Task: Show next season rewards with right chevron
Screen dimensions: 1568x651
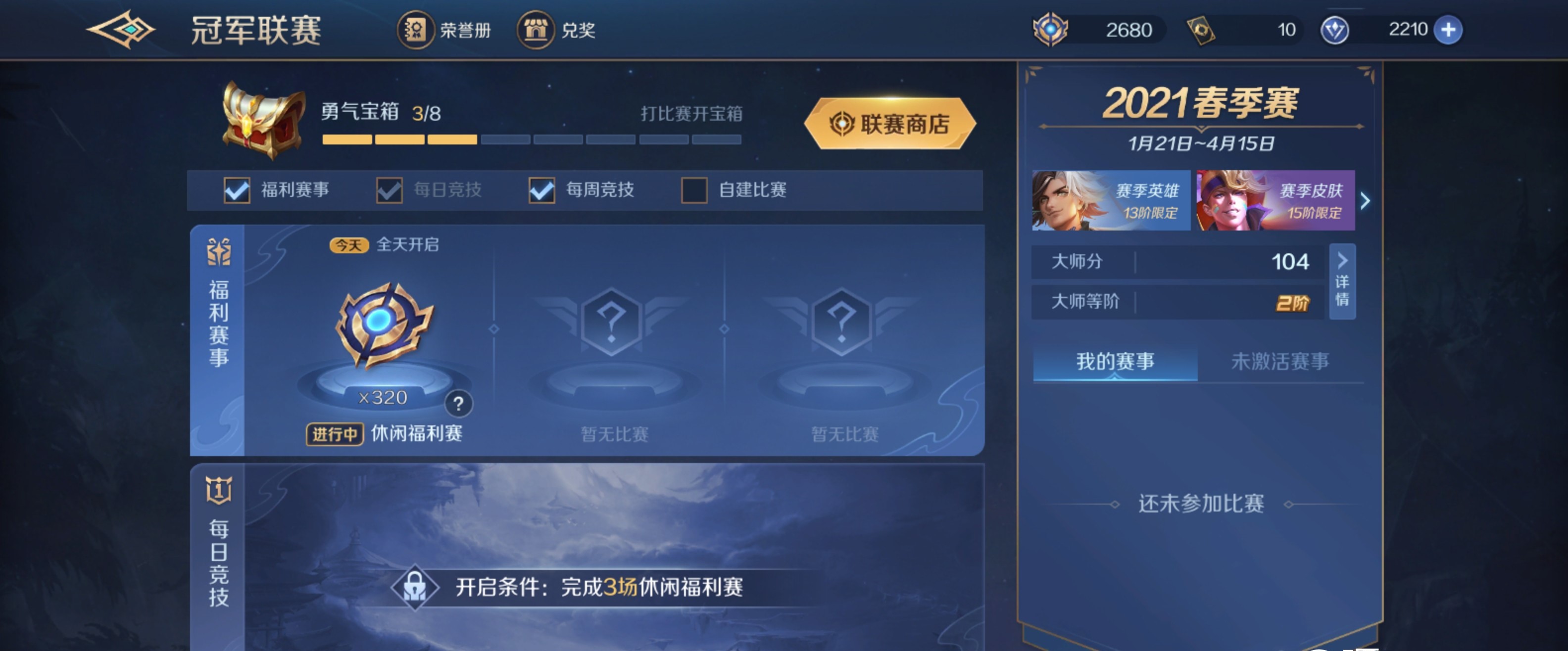Action: [1365, 201]
